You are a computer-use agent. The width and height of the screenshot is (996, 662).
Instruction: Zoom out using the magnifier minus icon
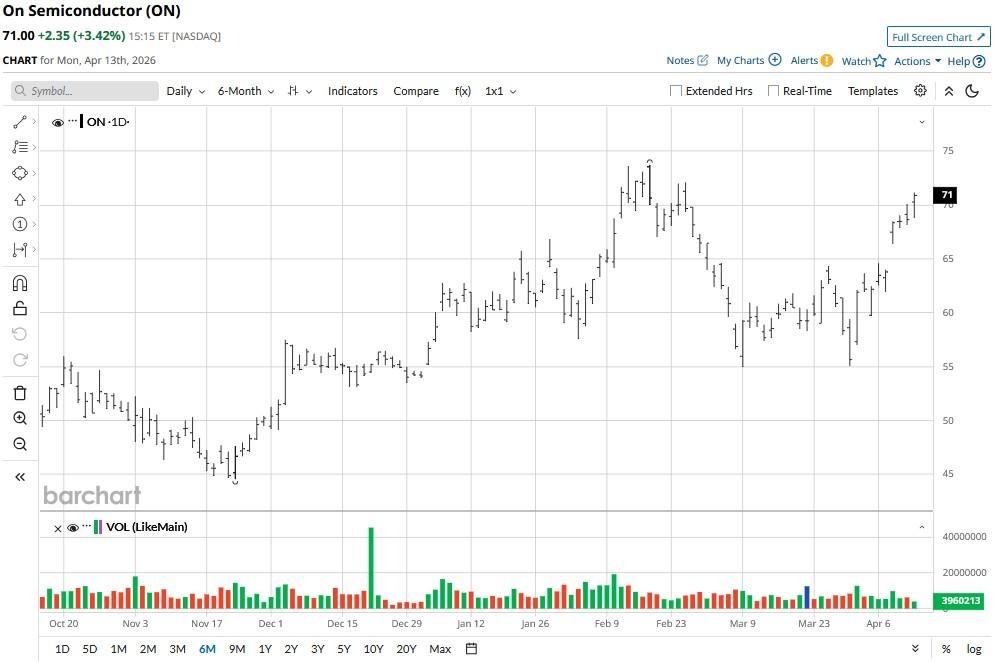coord(19,444)
